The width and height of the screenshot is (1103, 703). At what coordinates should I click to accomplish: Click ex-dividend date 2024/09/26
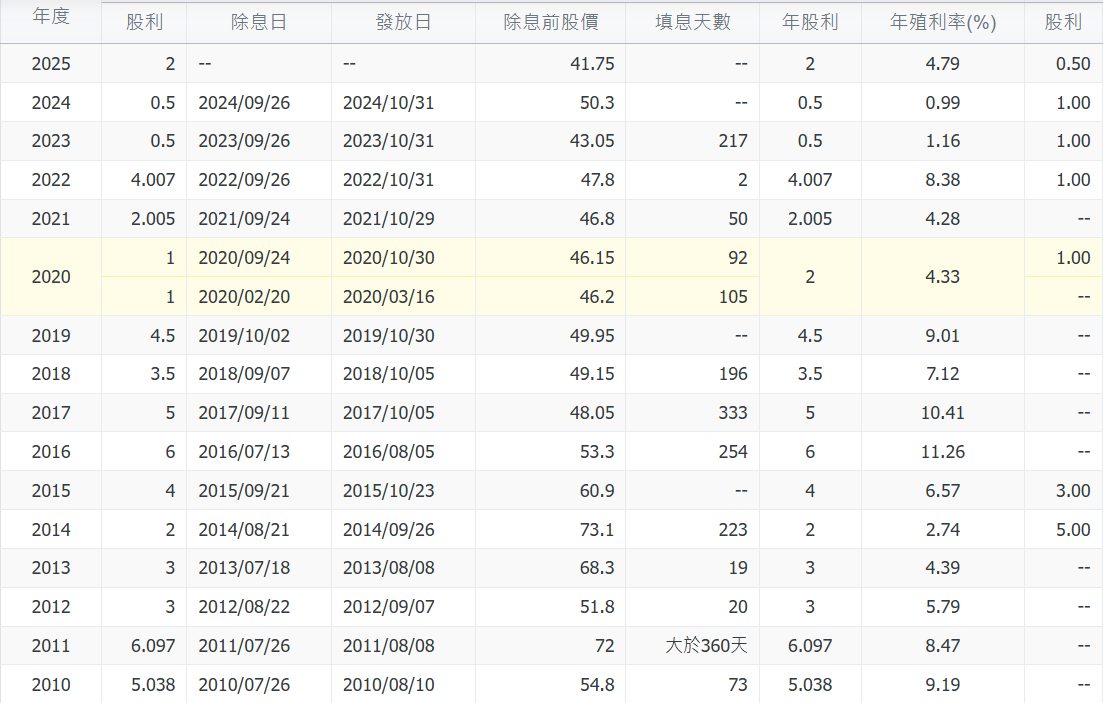pyautogui.click(x=244, y=103)
